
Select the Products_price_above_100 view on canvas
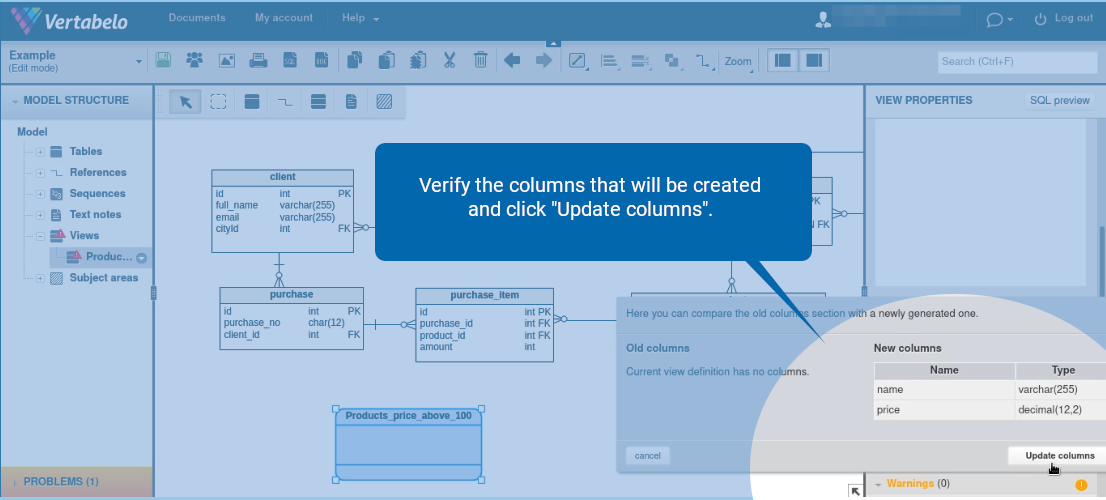coord(408,444)
